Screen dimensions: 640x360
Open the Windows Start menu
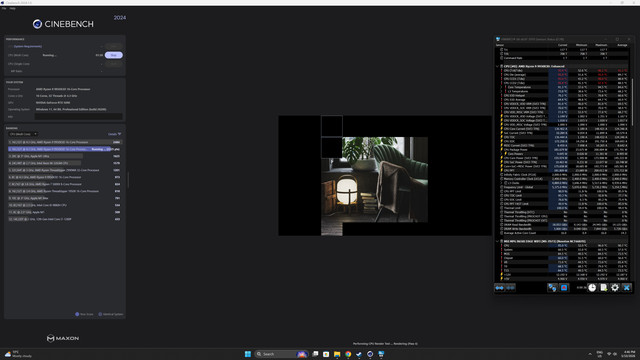click(248, 354)
